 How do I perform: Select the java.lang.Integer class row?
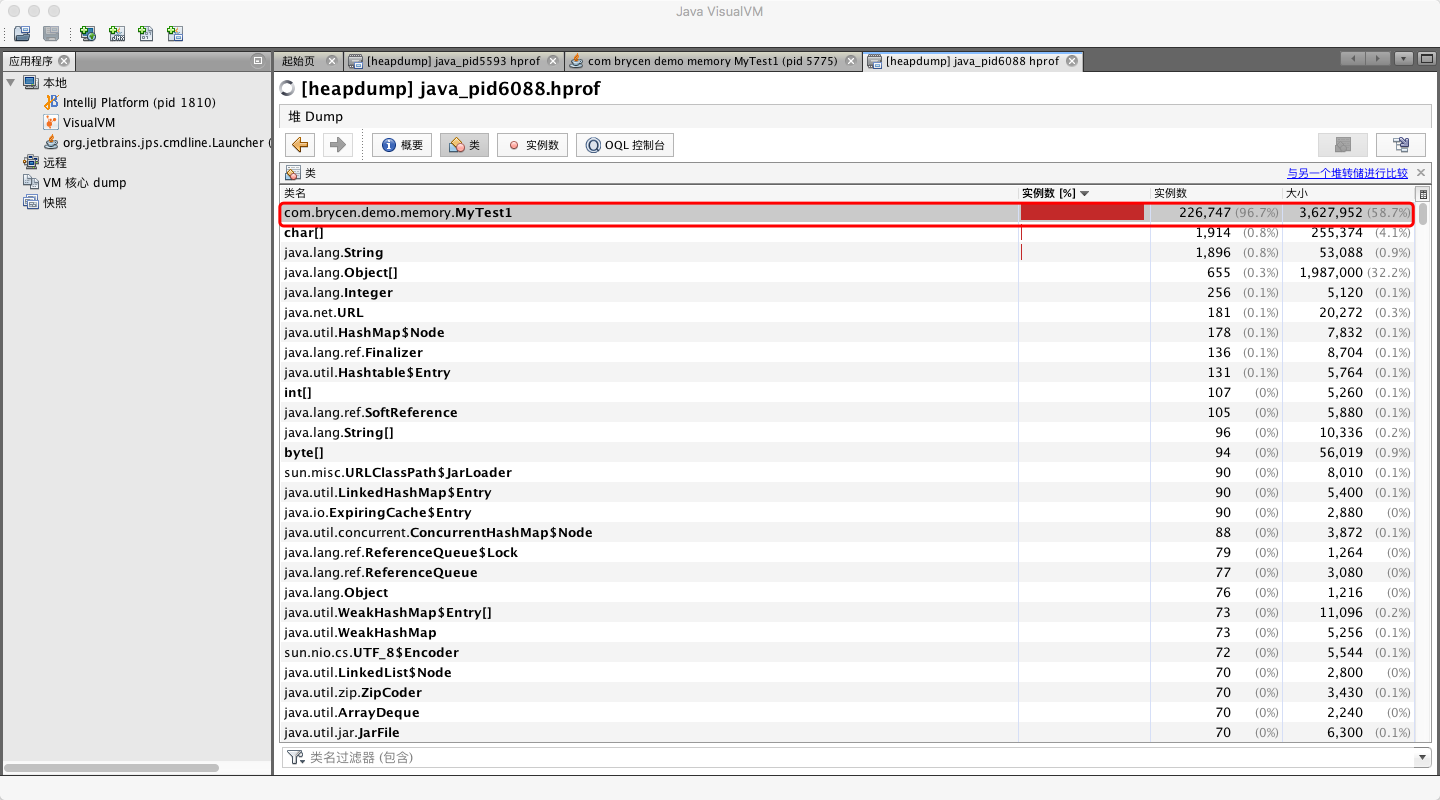tap(847, 292)
